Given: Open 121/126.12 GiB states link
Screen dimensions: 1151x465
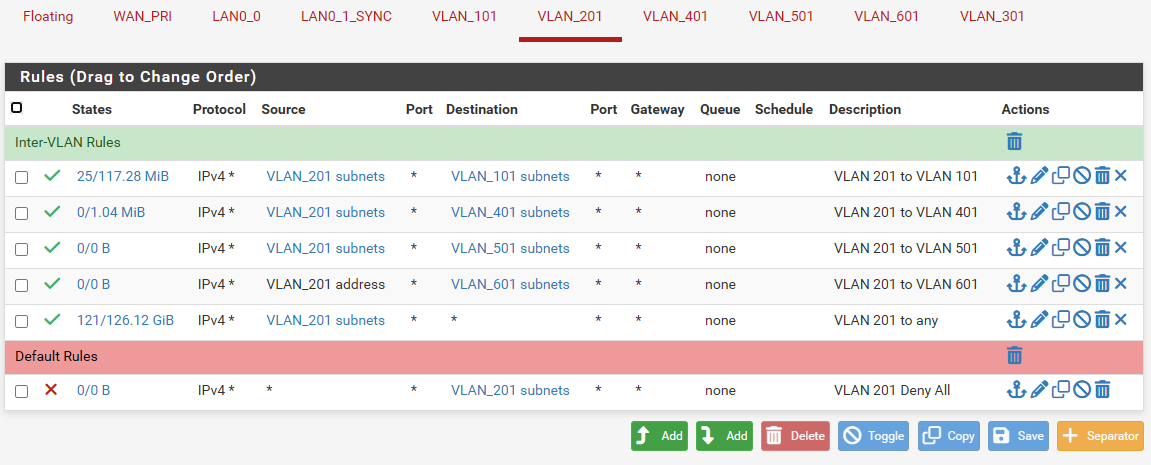Looking at the screenshot, I should click(x=125, y=321).
